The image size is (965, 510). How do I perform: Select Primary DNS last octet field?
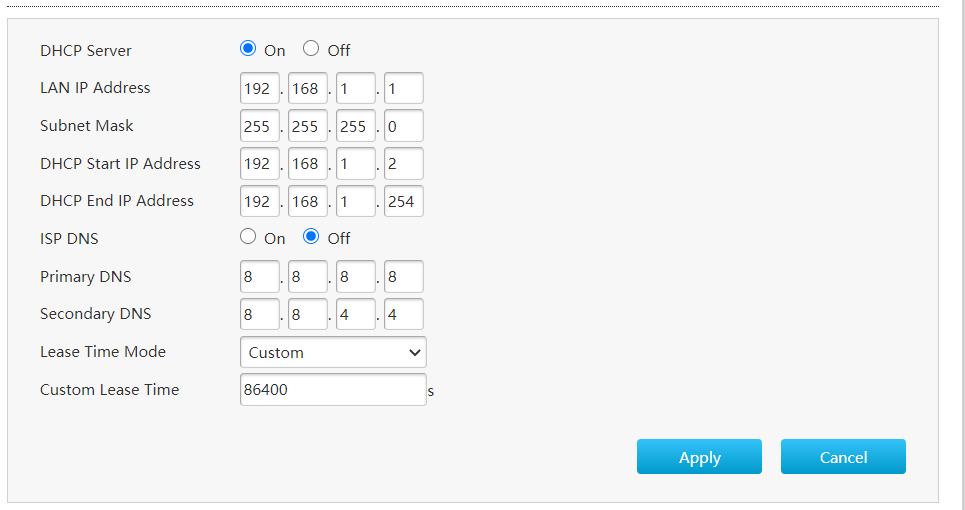[x=404, y=277]
